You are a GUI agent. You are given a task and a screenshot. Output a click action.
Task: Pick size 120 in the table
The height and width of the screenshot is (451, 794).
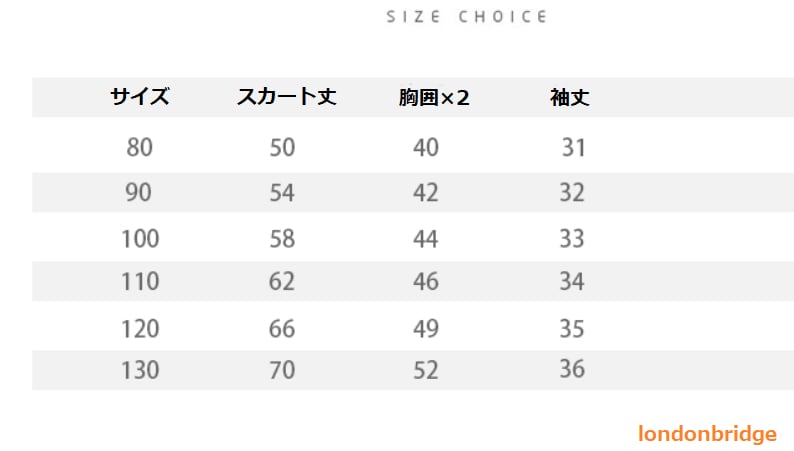[x=140, y=328]
